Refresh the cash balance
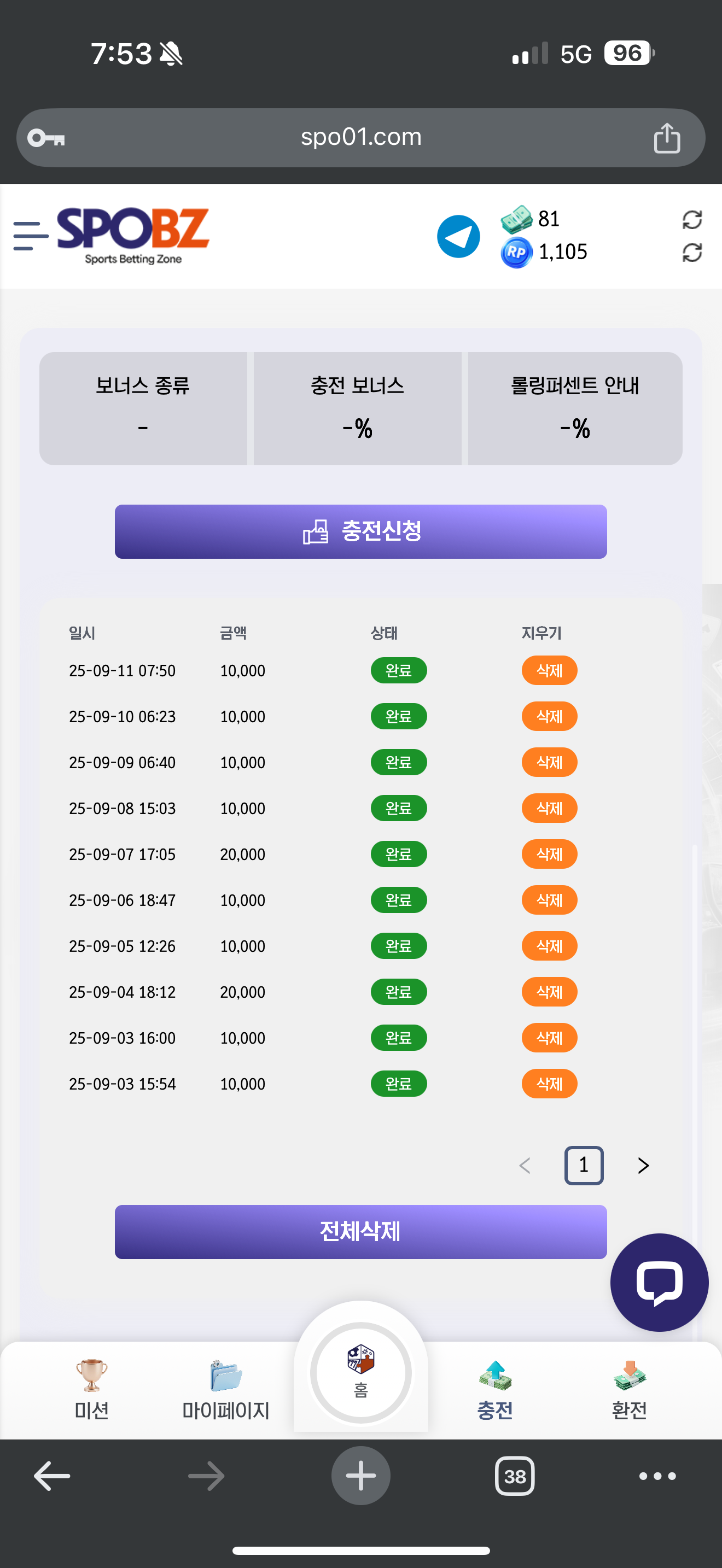This screenshot has width=722, height=1568. [691, 220]
